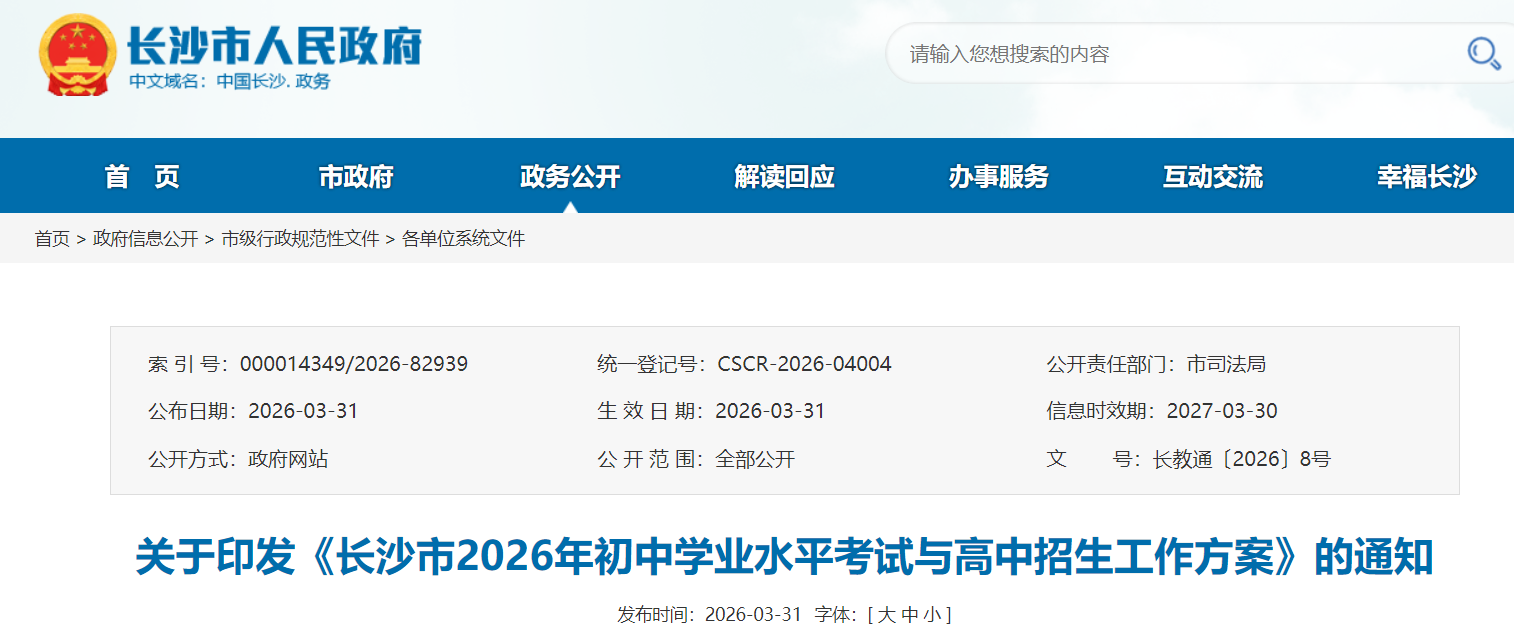The width and height of the screenshot is (1514, 639).
Task: Open 办事服务 in the navigation bar
Action: point(998,177)
